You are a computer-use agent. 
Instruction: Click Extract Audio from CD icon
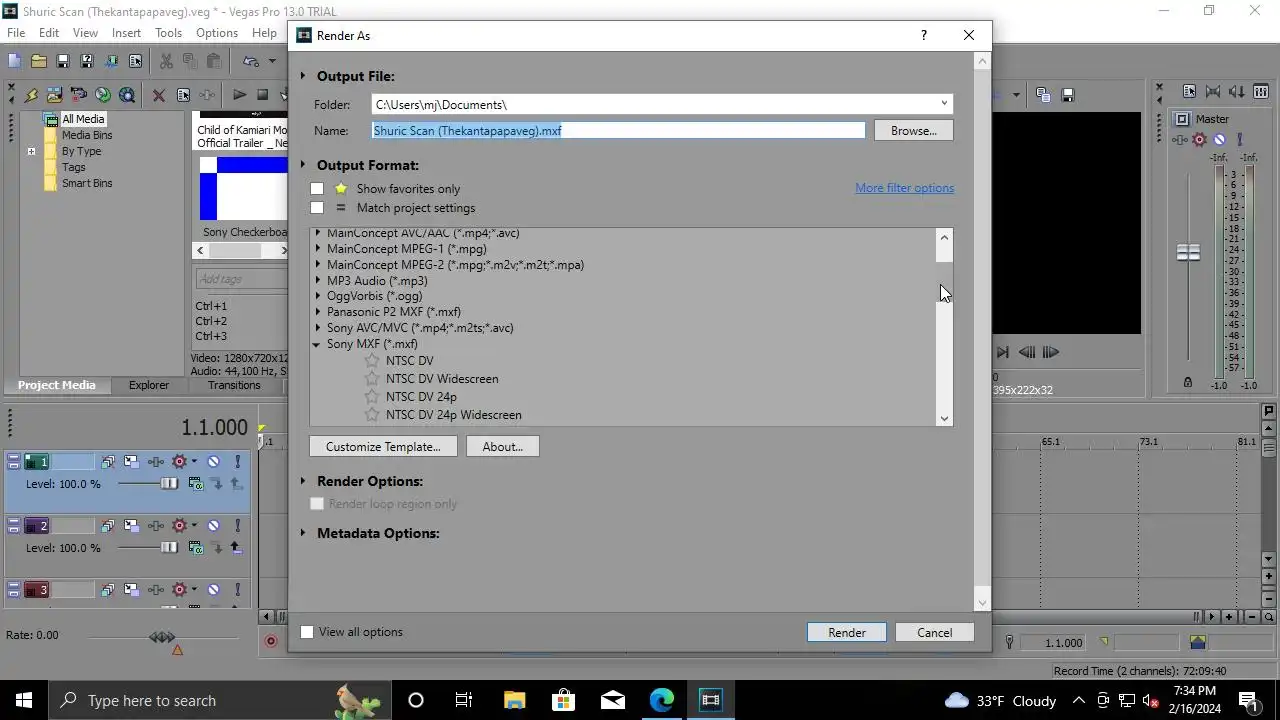coord(102,95)
